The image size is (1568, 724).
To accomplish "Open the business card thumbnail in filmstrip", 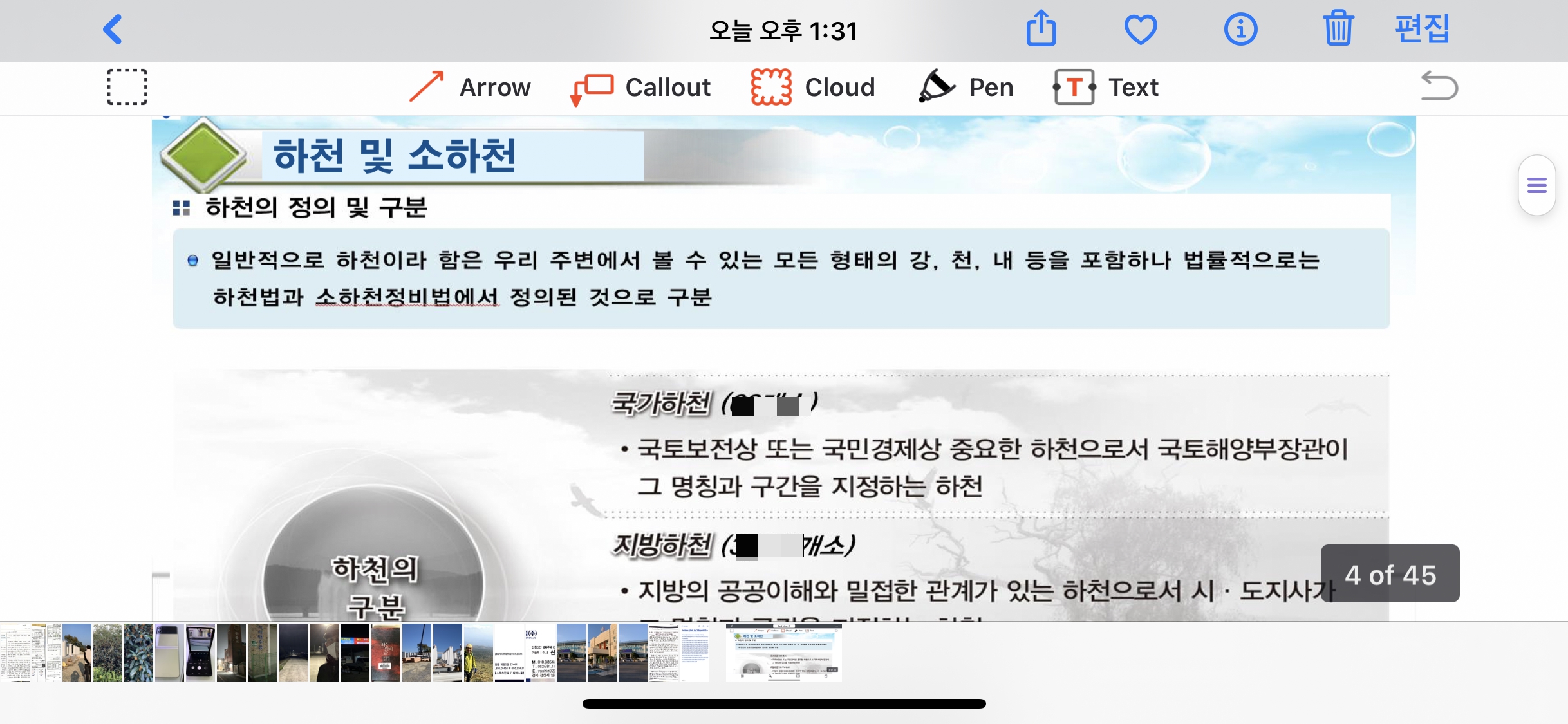I will [540, 652].
